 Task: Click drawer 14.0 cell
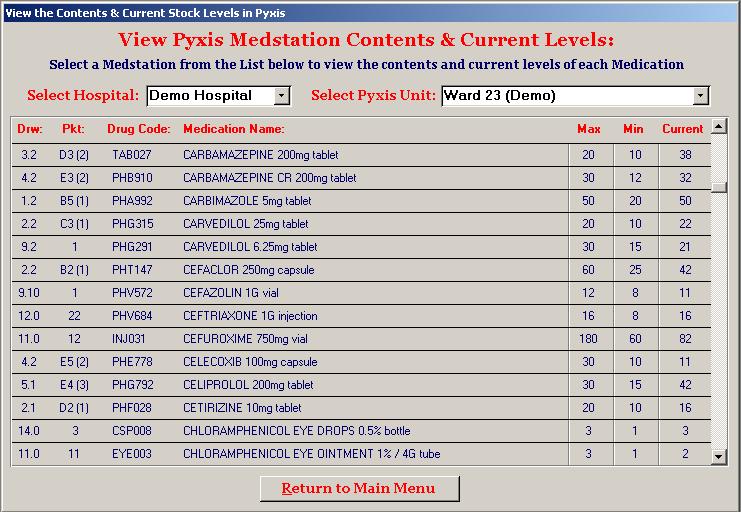29,431
